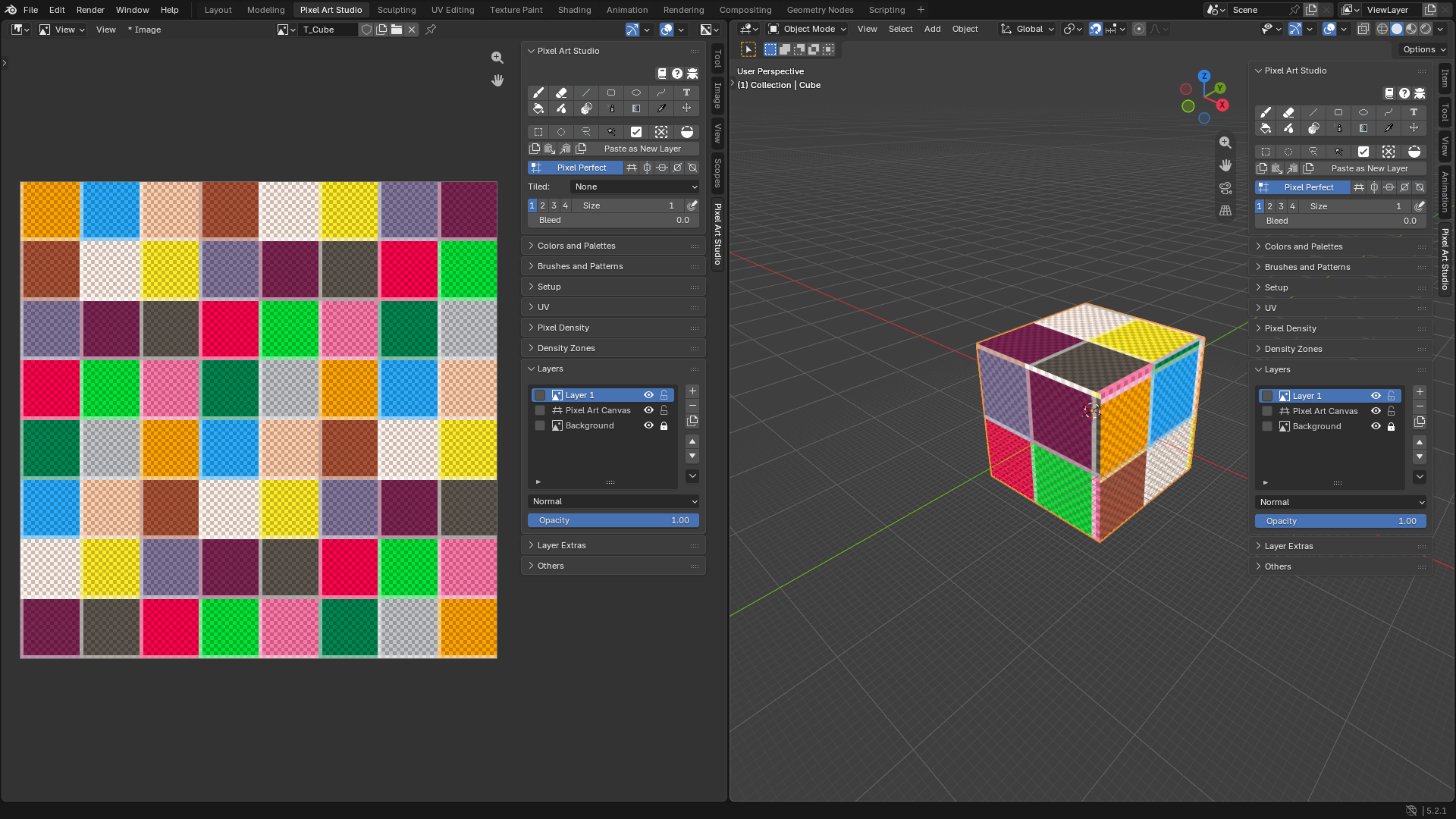Viewport: 1456px width, 819px height.
Task: Select the lasso selection tool in the image editor panel
Action: pyautogui.click(x=586, y=132)
